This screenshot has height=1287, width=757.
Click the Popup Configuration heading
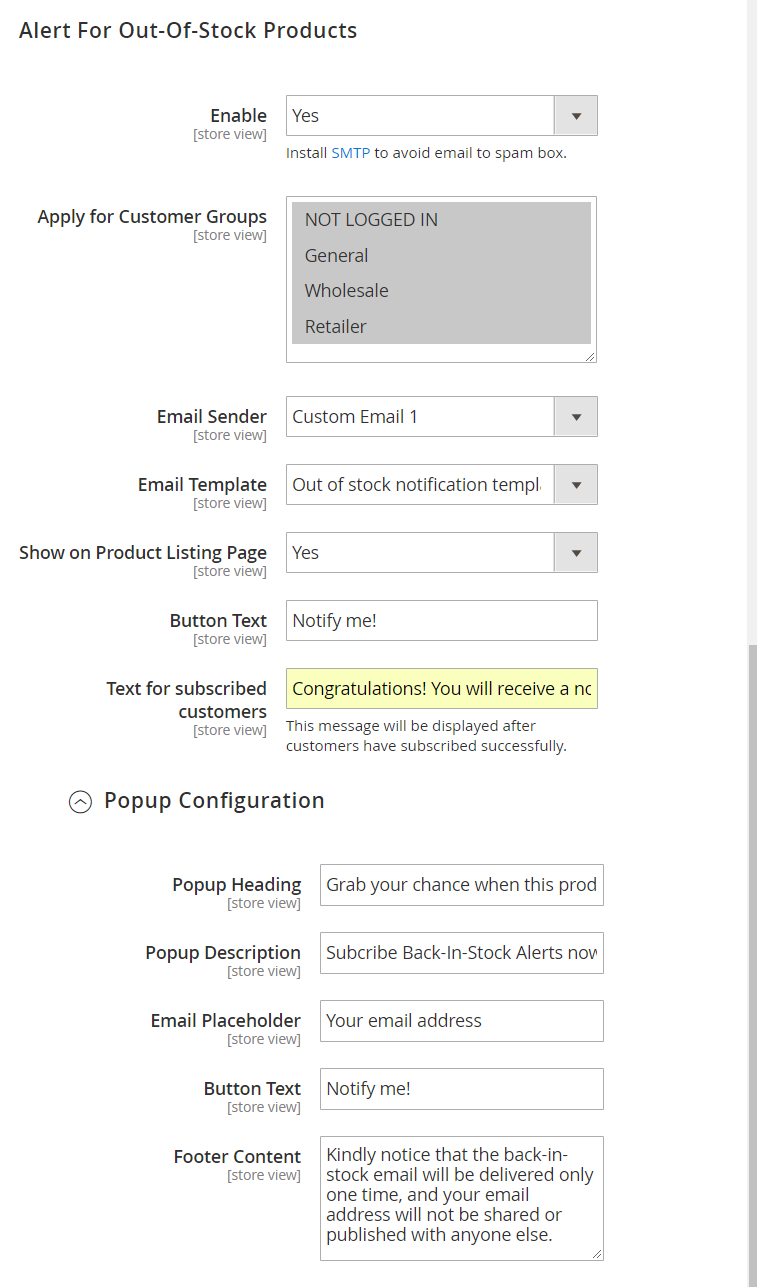pyautogui.click(x=214, y=801)
